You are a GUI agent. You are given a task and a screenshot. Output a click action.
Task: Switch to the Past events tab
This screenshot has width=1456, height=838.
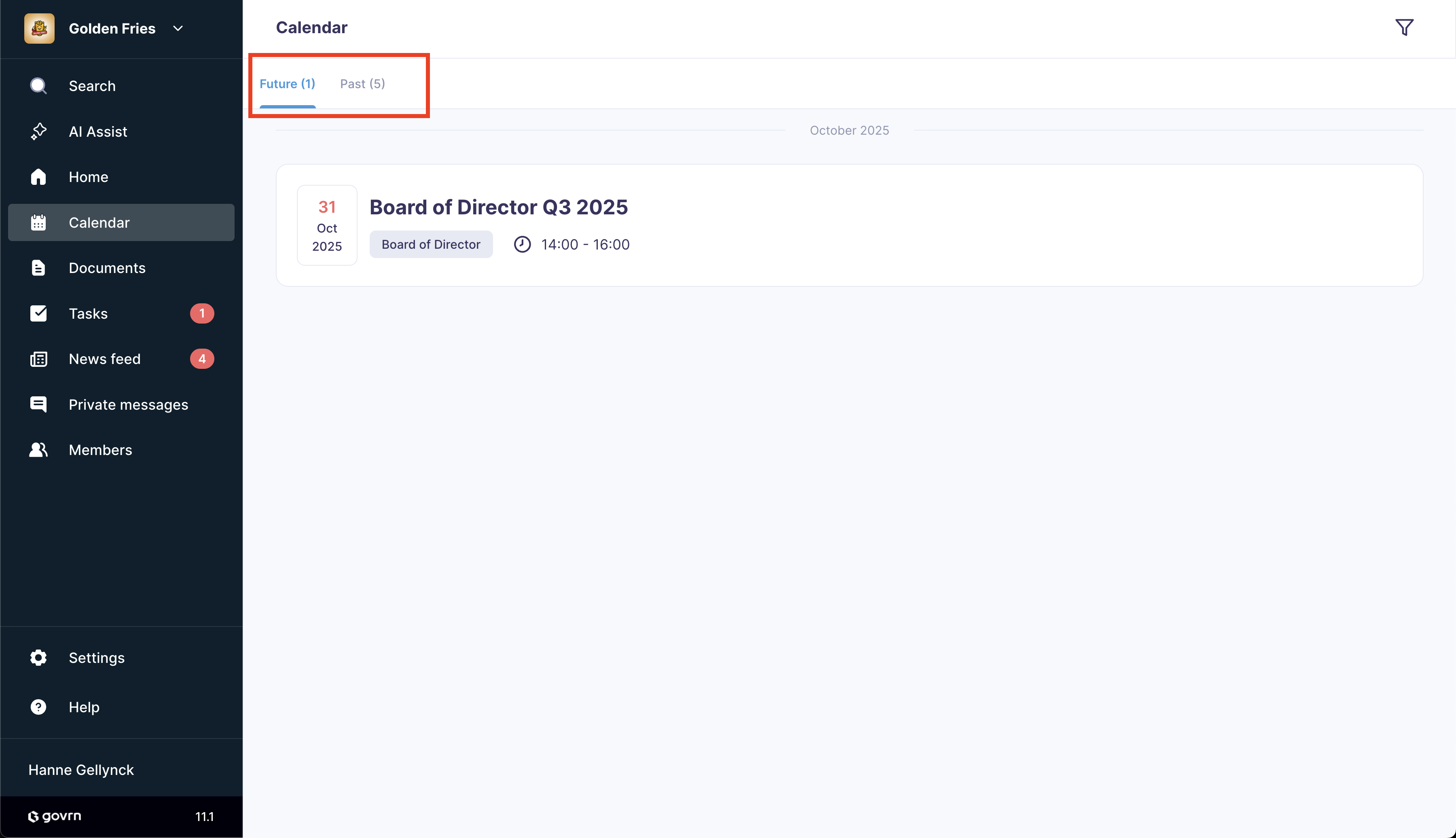[362, 83]
